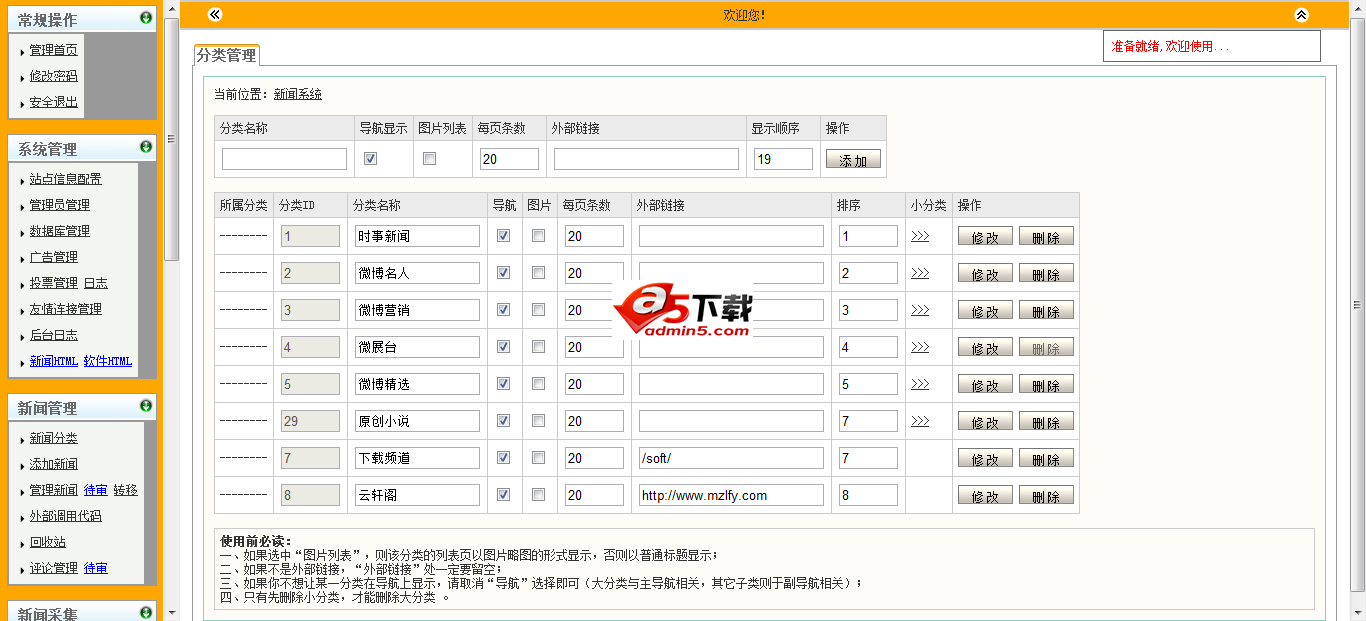The image size is (1366, 621).
Task: Open subcategories arrow for 原创小说
Action: coord(920,421)
